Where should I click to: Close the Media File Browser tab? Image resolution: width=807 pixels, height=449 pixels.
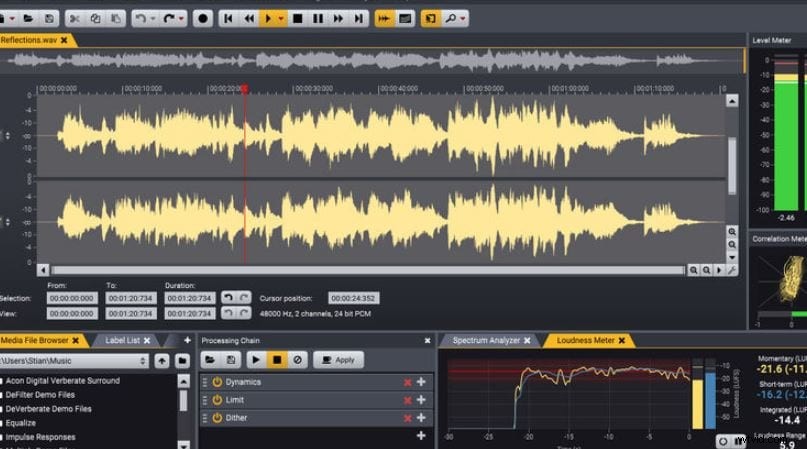76,340
